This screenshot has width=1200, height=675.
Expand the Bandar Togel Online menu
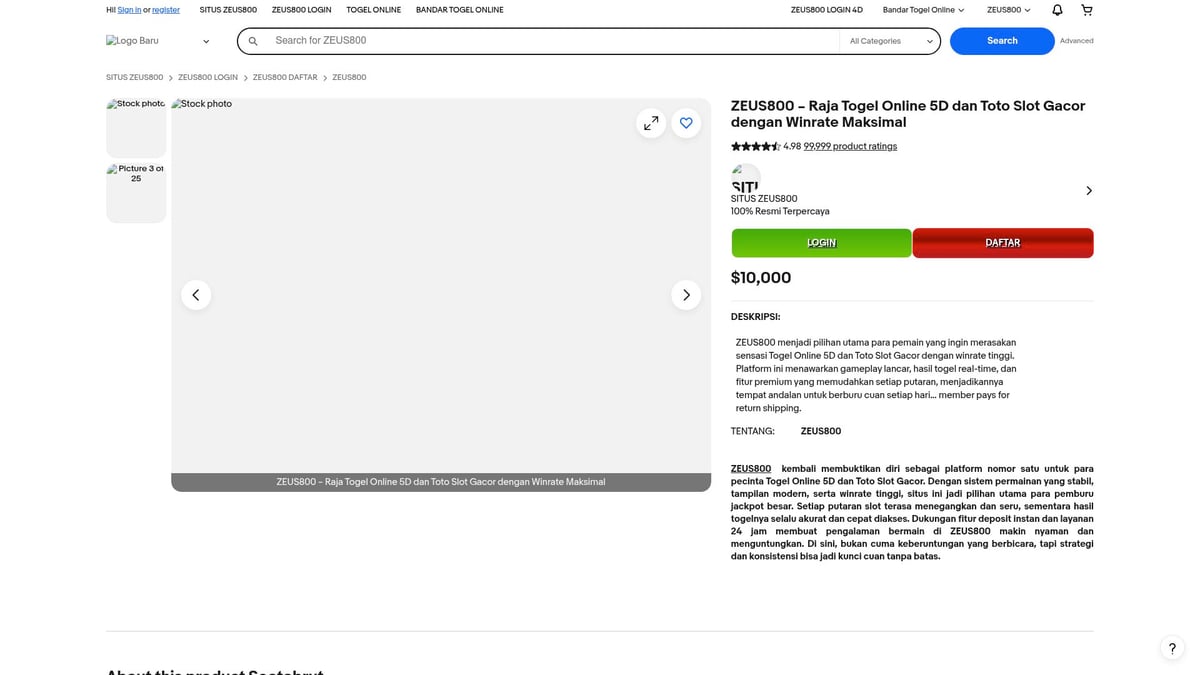923,10
